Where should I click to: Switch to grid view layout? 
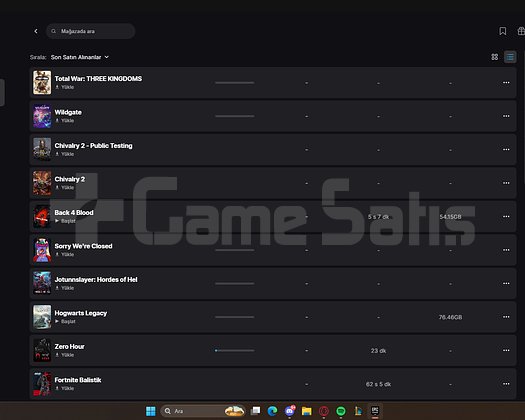(x=495, y=57)
